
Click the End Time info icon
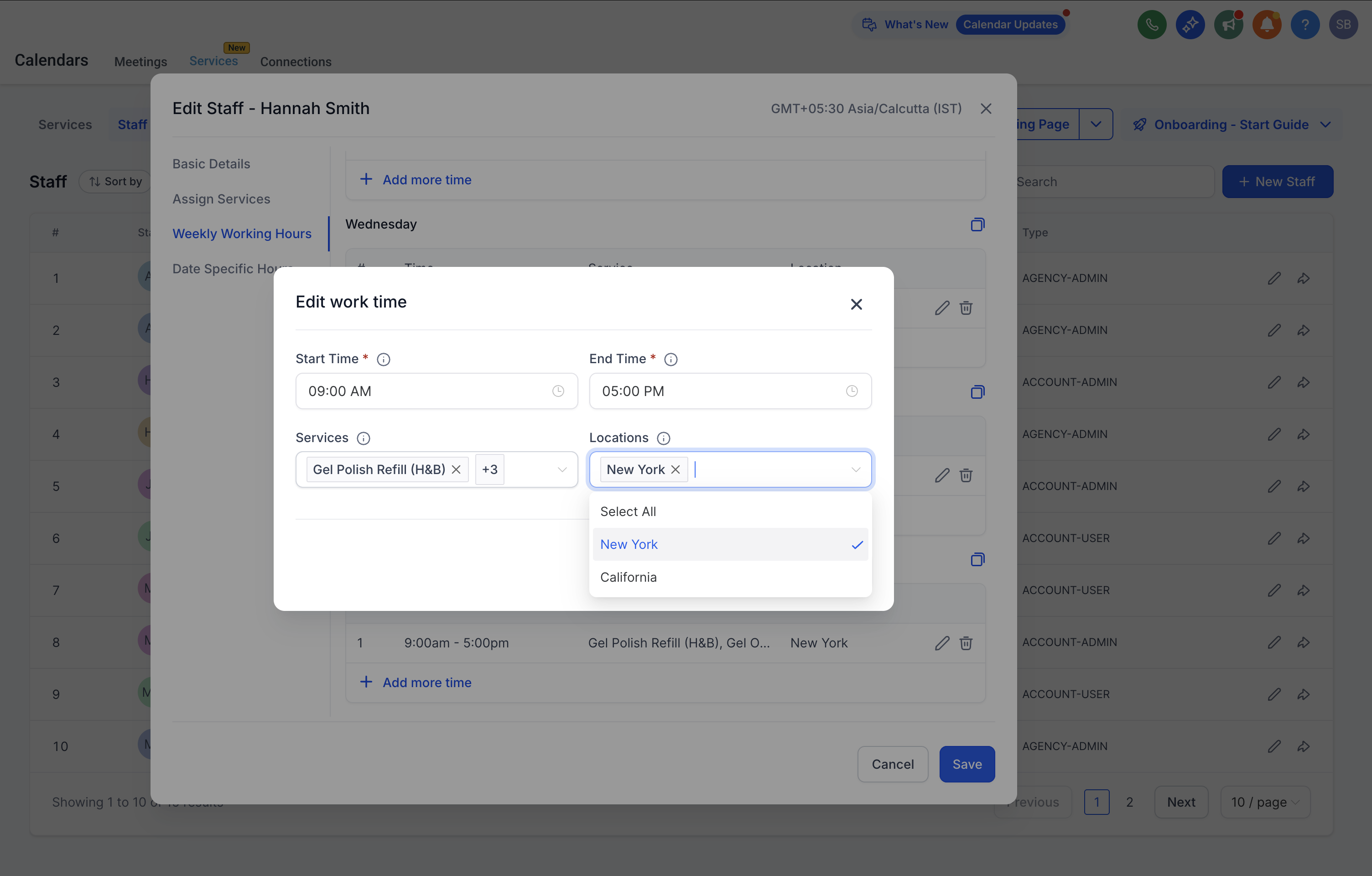point(670,359)
